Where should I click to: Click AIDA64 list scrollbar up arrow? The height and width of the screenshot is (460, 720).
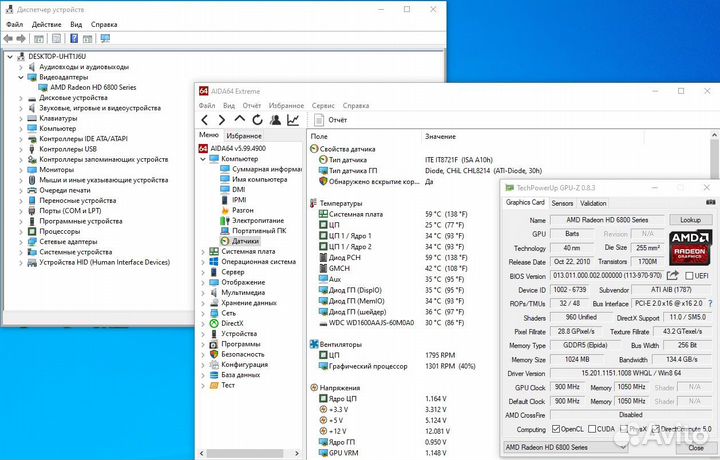point(714,135)
